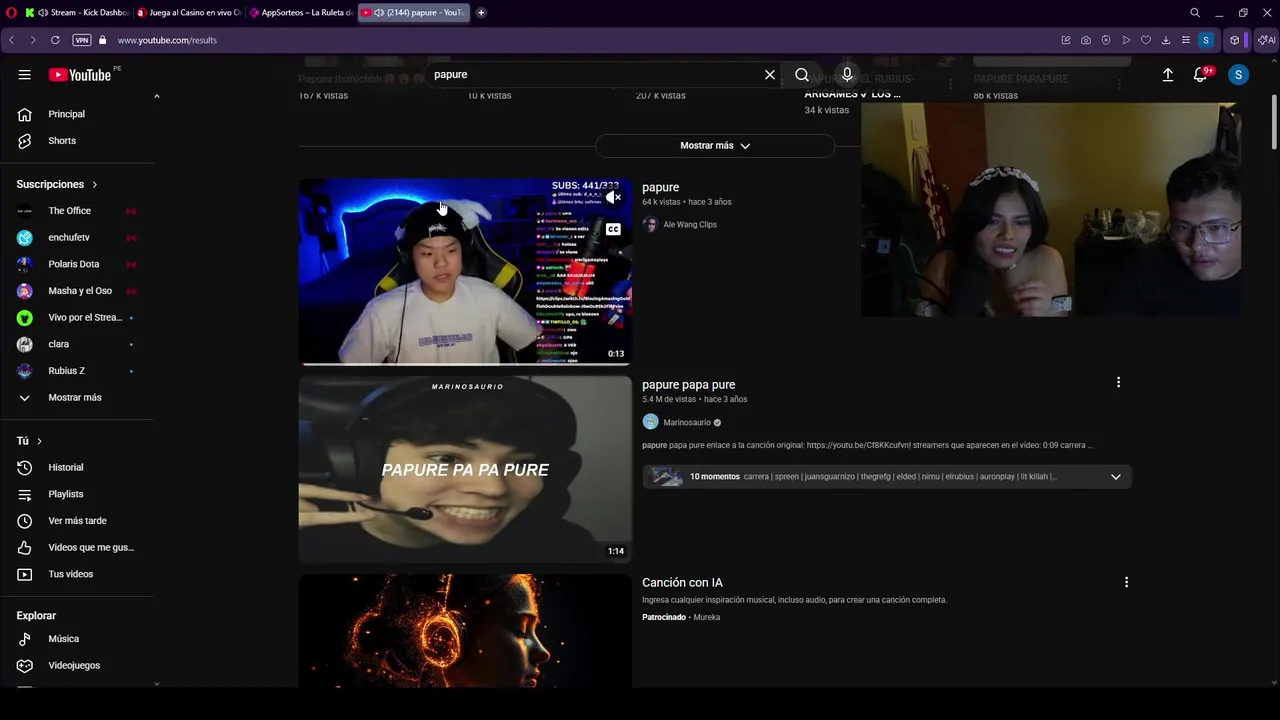The image size is (1280, 720).
Task: Open the extensions cube icon
Action: (1235, 40)
